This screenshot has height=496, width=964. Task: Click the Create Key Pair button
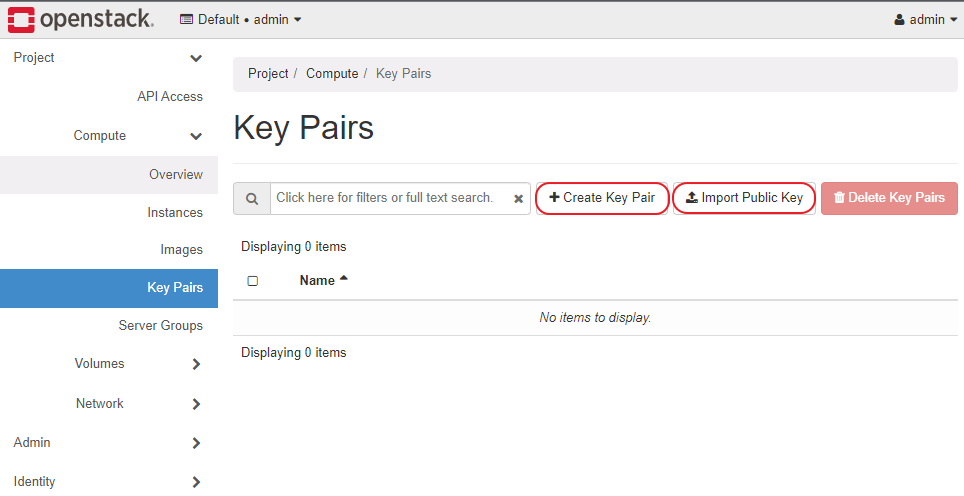tap(602, 198)
